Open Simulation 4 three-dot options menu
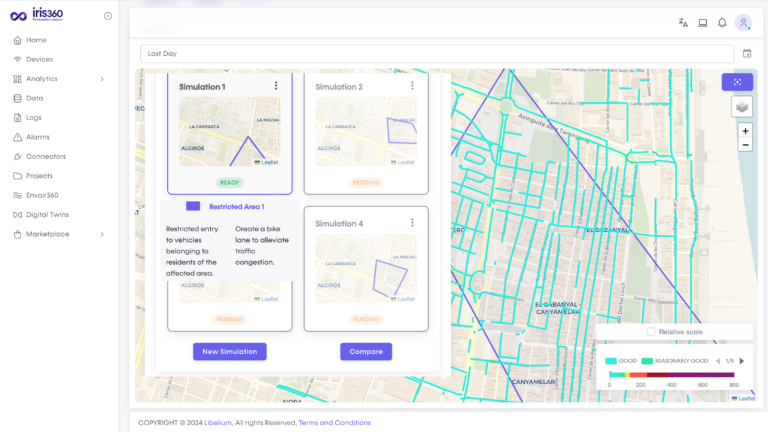The width and height of the screenshot is (768, 432). coord(412,223)
